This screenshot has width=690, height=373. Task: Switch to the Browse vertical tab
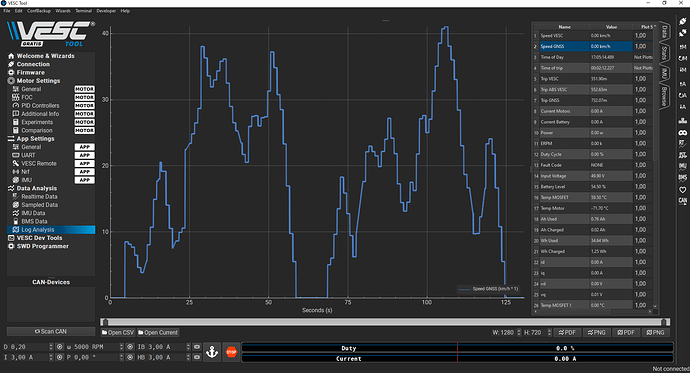click(664, 95)
